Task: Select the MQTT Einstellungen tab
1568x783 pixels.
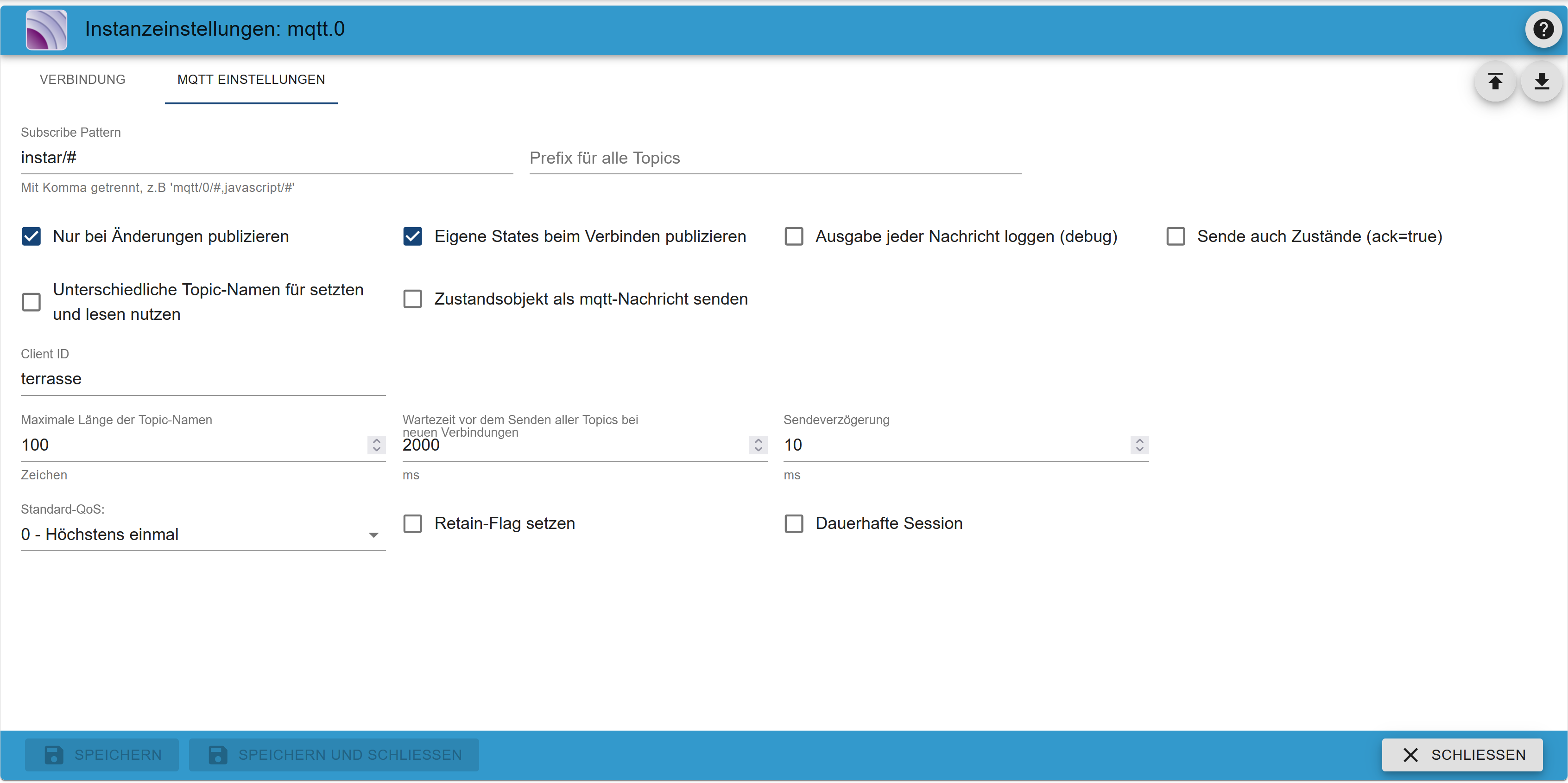Action: (251, 80)
